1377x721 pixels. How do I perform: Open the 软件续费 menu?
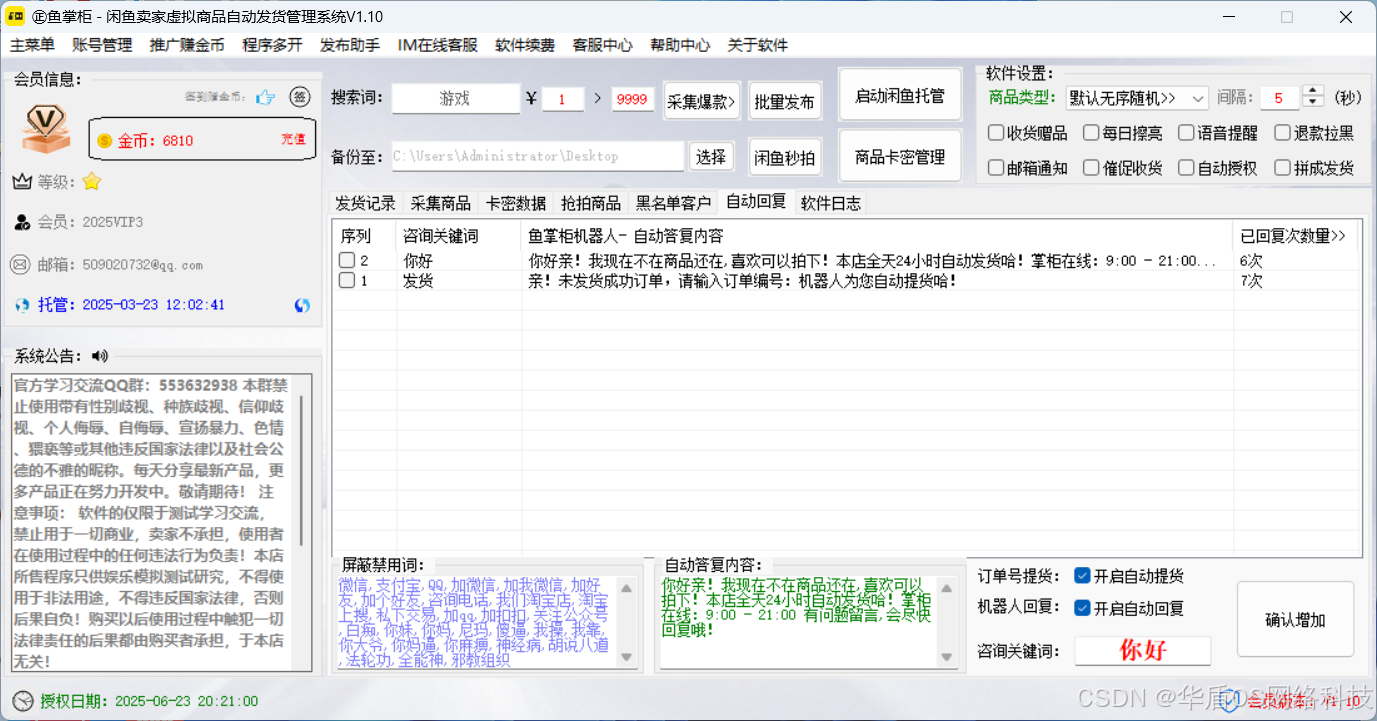click(525, 45)
